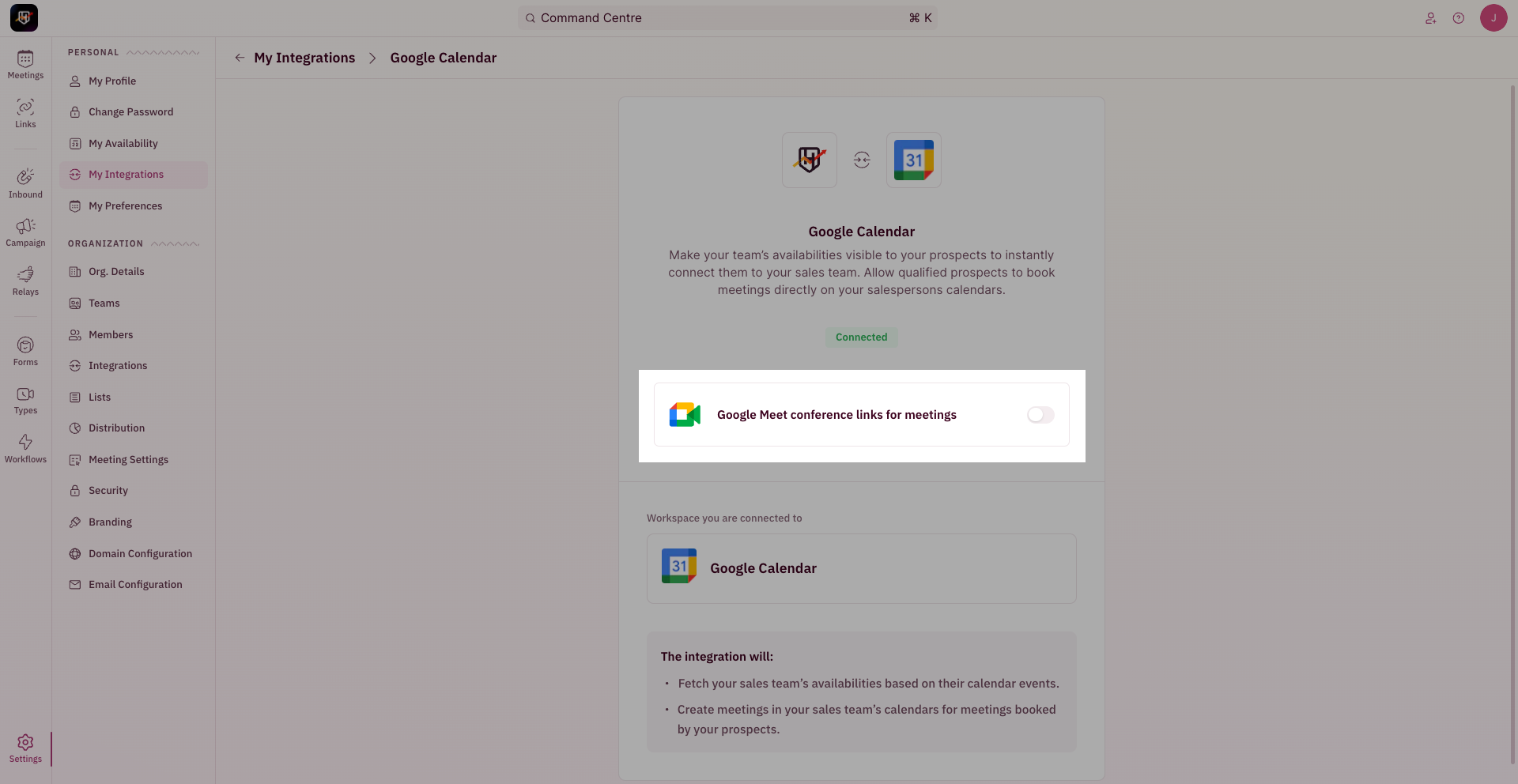Screen dimensions: 1518x784
Task: Open Org. Details page
Action: tap(133, 272)
